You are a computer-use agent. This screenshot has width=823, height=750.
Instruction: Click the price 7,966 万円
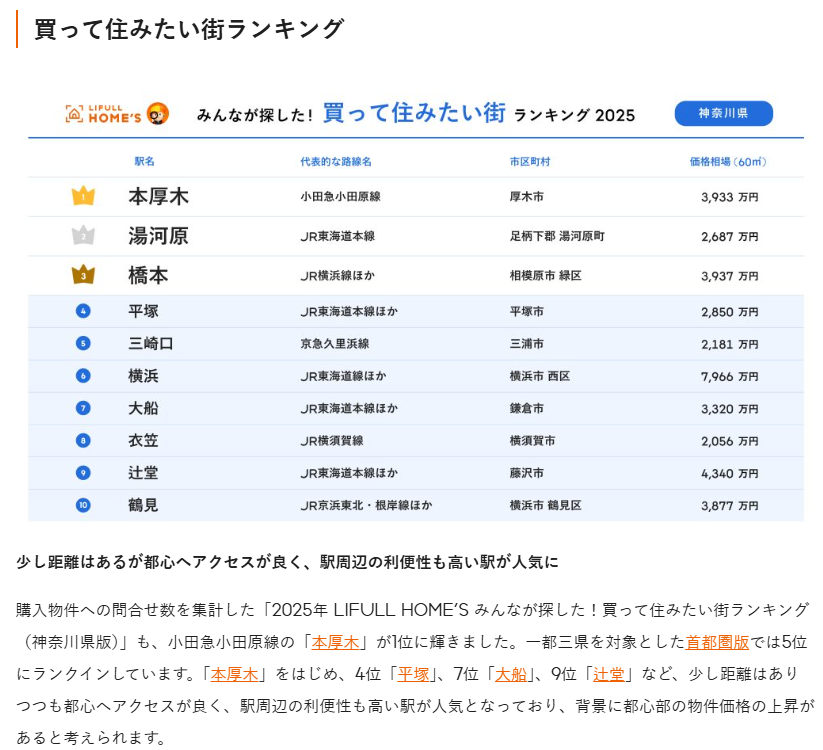click(730, 377)
